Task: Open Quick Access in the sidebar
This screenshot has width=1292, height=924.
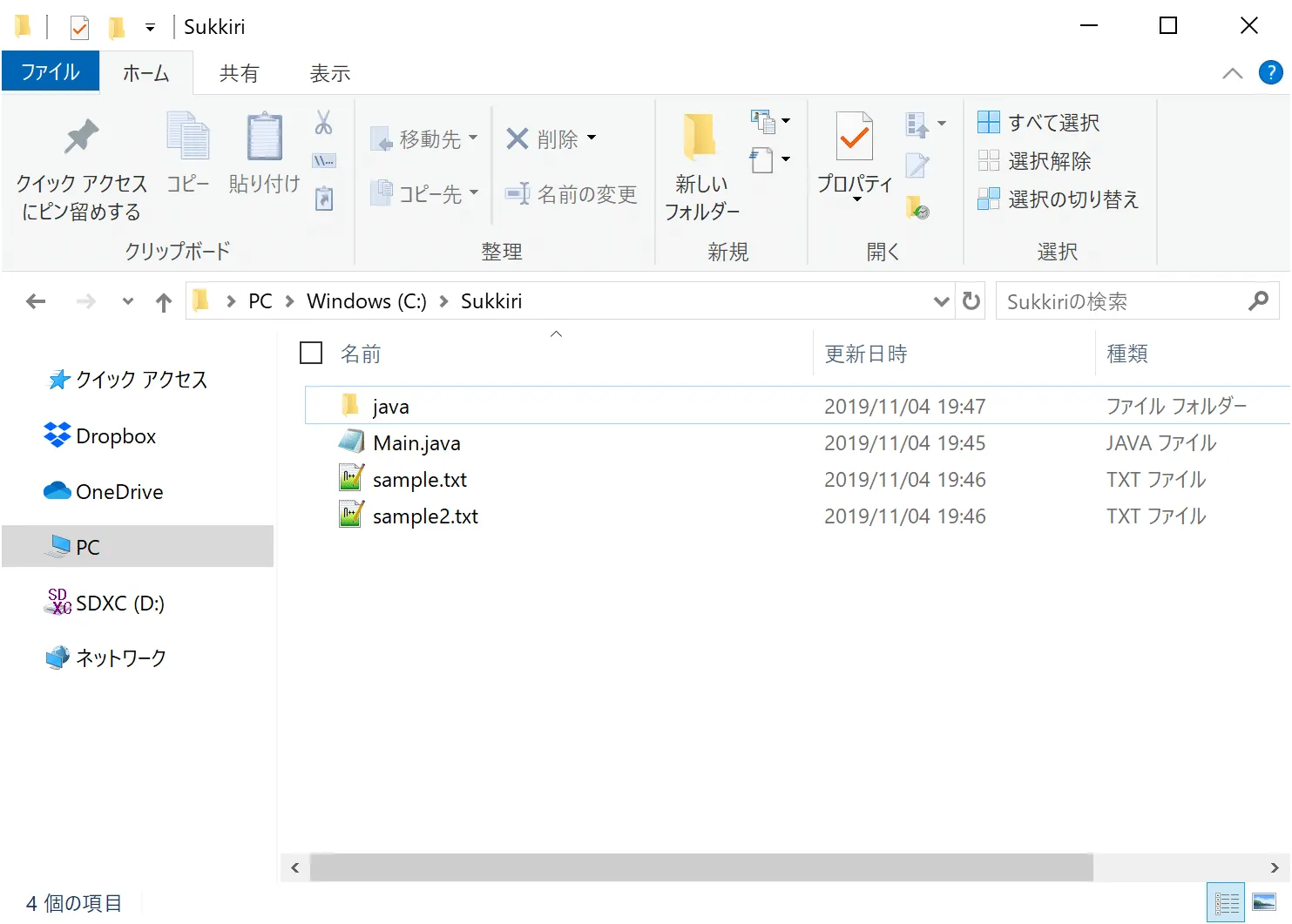Action: tap(127, 380)
